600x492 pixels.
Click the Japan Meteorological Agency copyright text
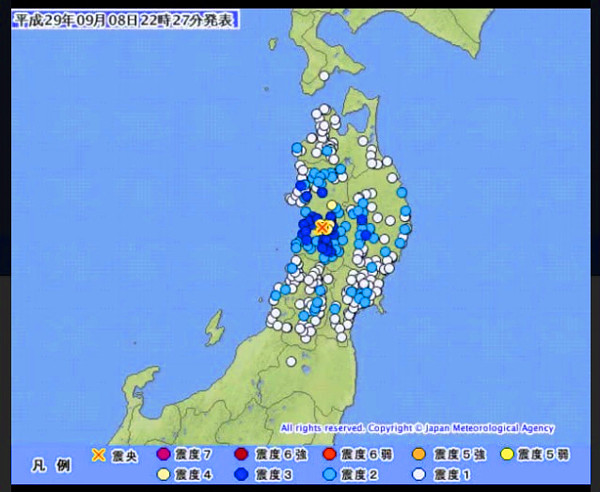point(417,428)
